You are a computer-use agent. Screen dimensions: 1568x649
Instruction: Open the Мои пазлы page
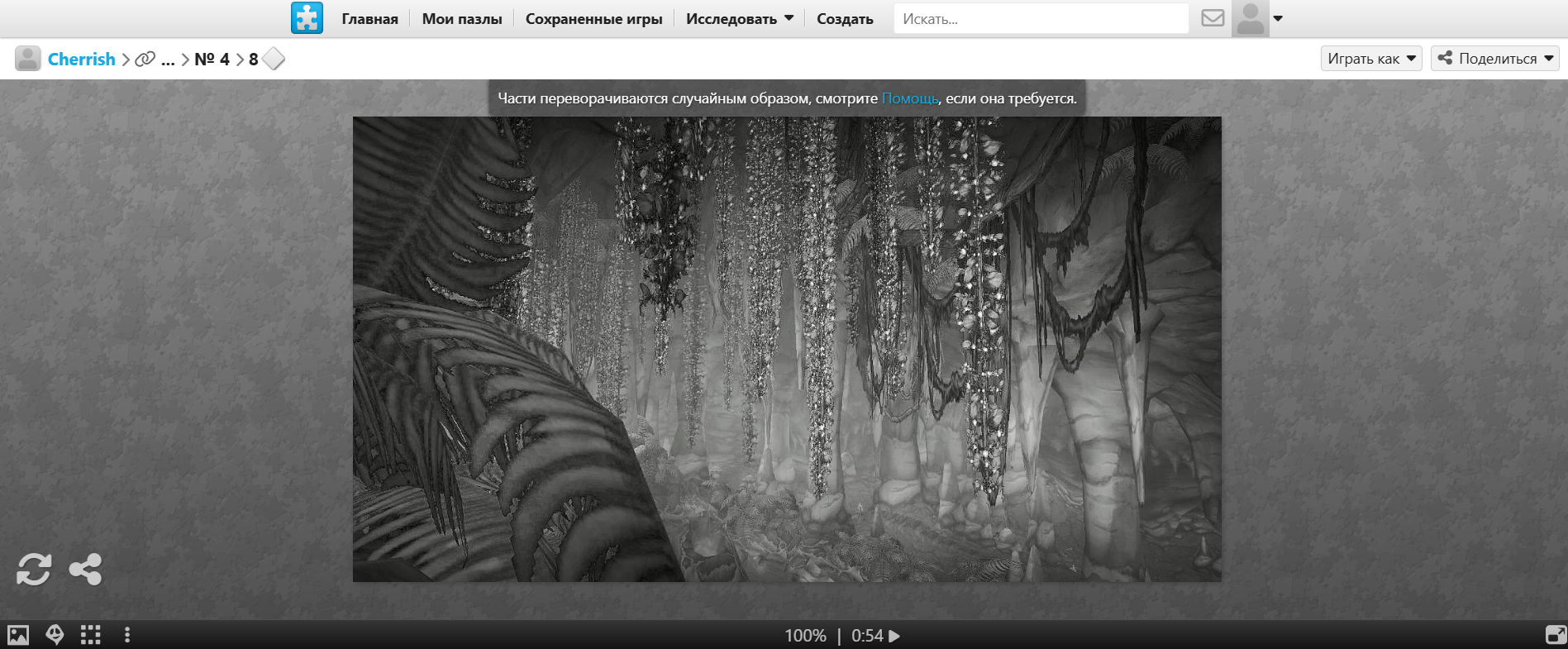[462, 18]
